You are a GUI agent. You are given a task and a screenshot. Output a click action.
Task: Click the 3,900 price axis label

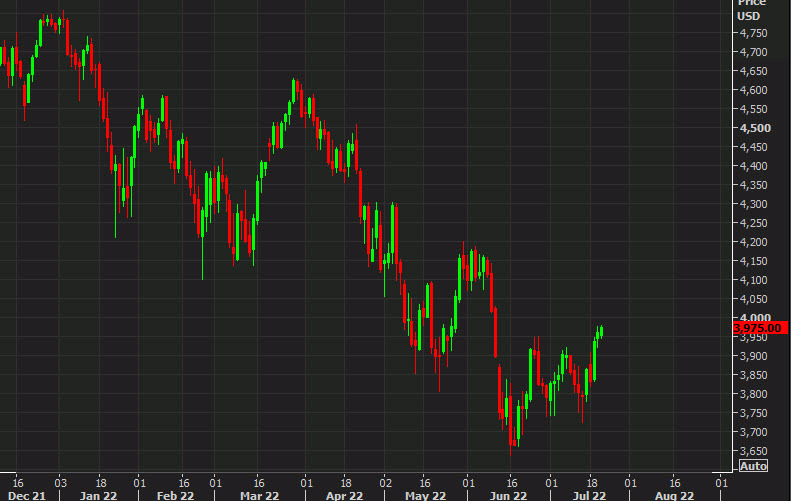point(753,356)
